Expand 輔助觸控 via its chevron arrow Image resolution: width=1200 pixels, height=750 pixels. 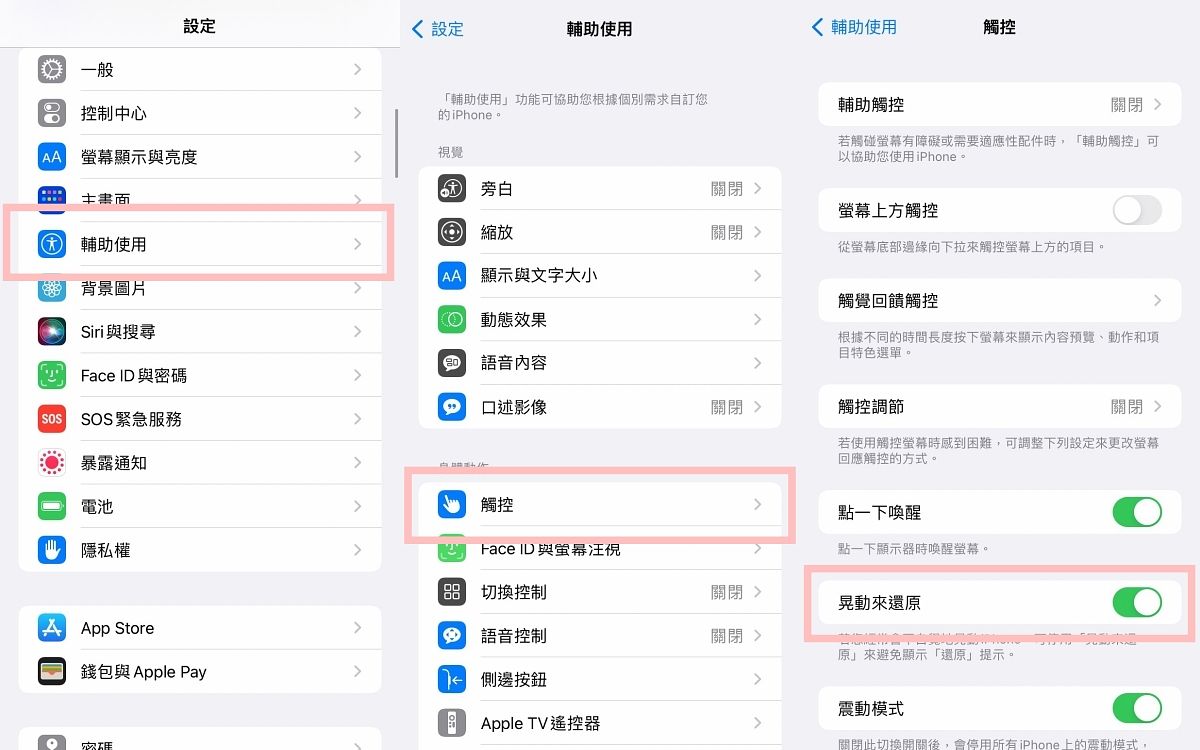1158,105
